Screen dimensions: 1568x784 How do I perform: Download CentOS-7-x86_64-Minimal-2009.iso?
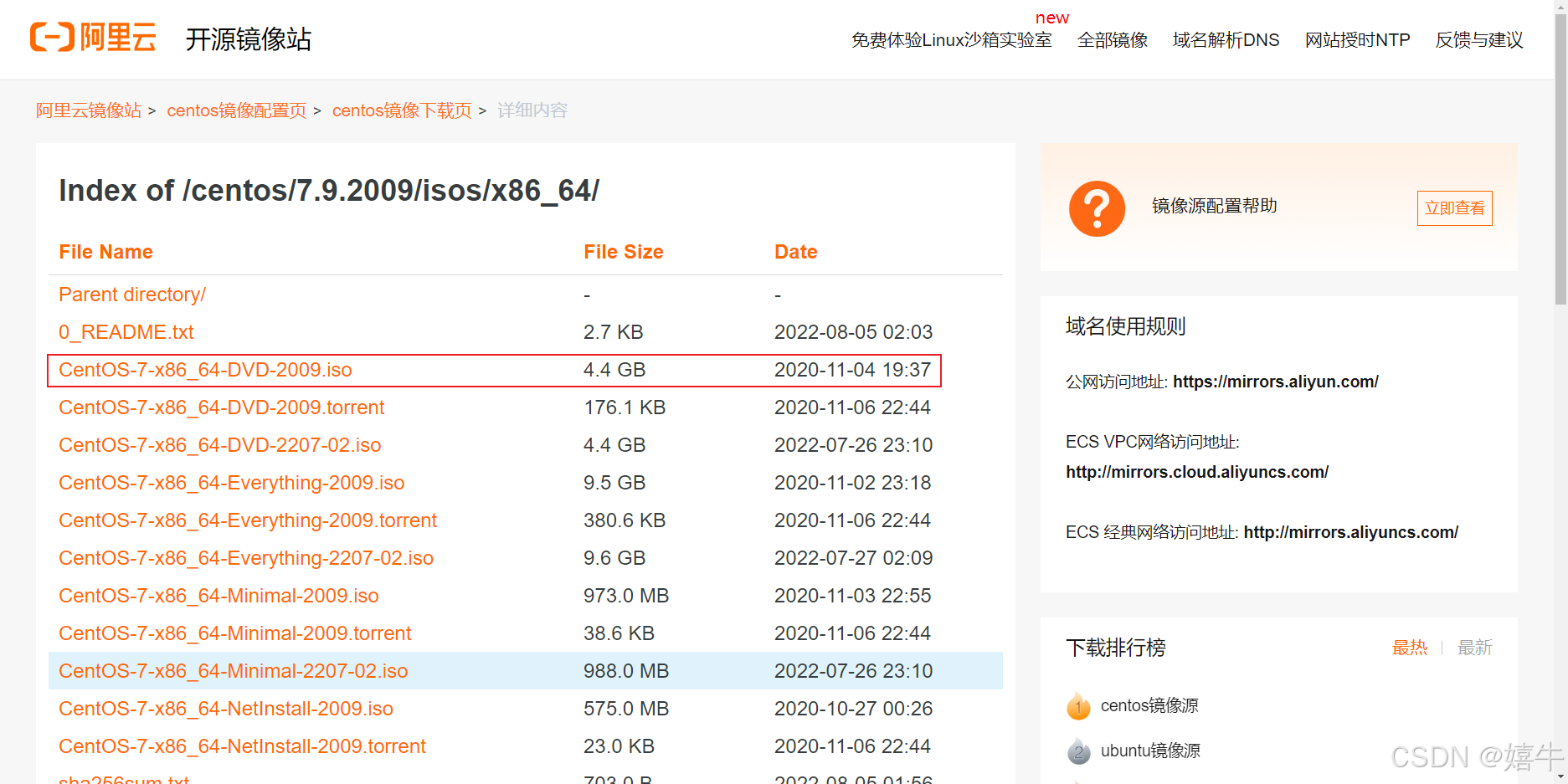pyautogui.click(x=218, y=596)
